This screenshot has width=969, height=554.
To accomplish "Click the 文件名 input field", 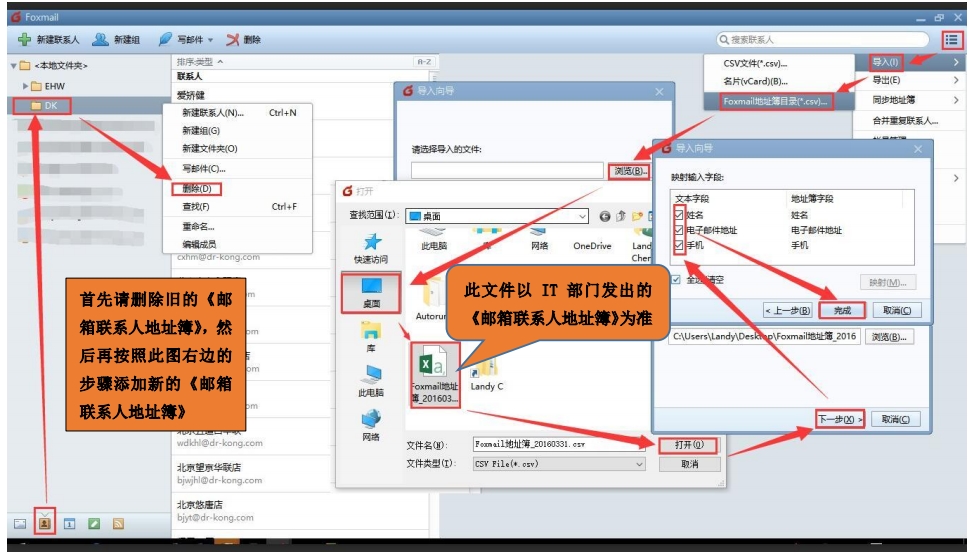I will [x=559, y=445].
